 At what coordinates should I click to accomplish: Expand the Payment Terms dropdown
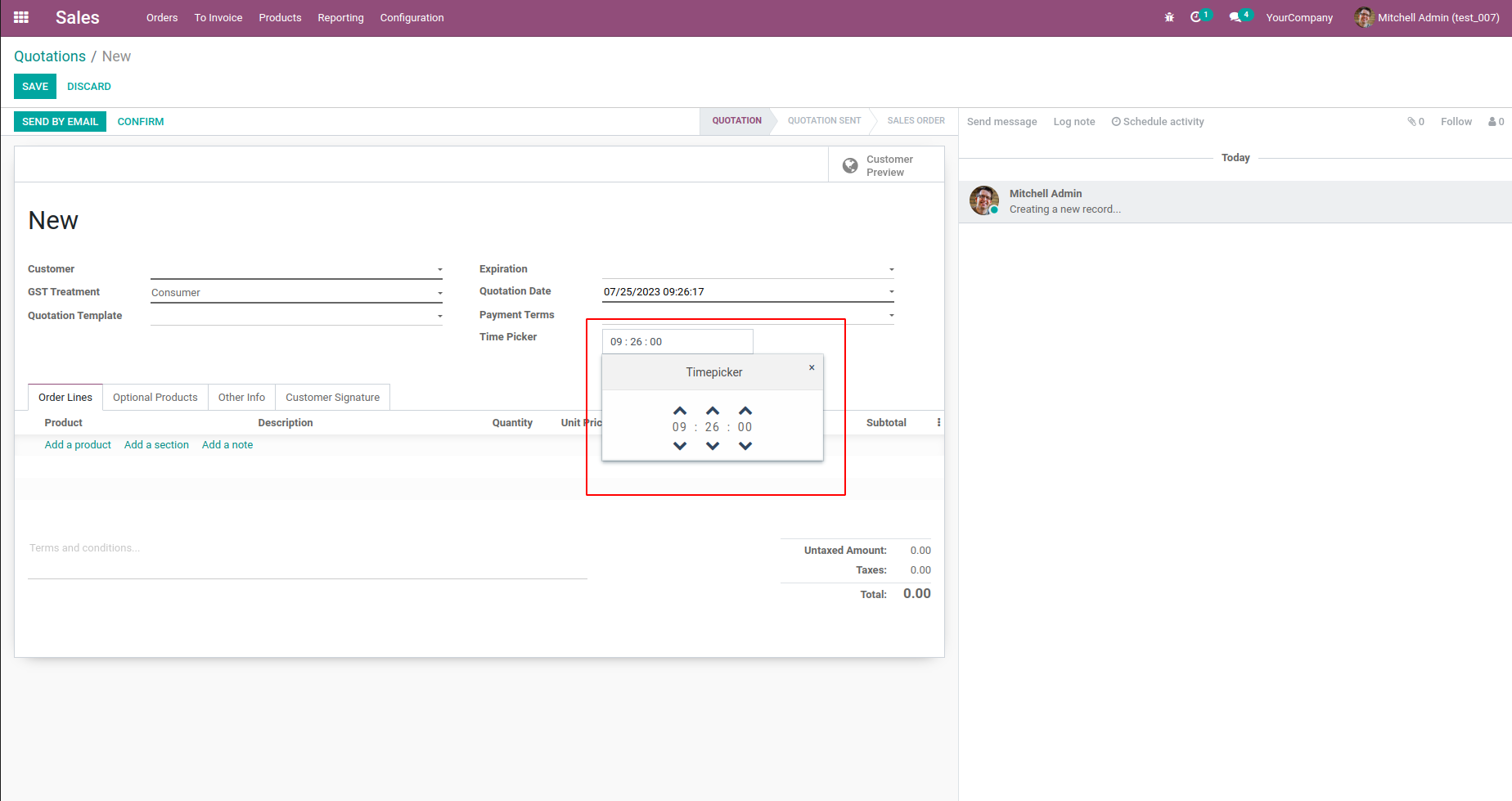pyautogui.click(x=892, y=315)
